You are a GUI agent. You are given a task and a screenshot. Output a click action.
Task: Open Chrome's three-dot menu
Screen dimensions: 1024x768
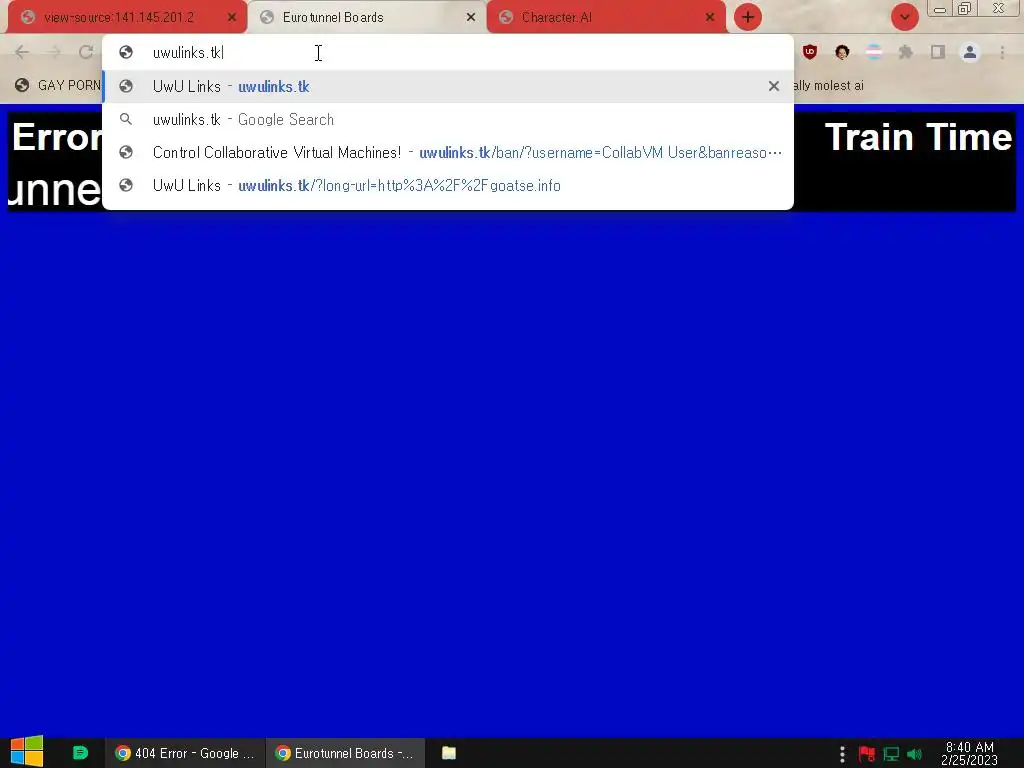(1002, 52)
